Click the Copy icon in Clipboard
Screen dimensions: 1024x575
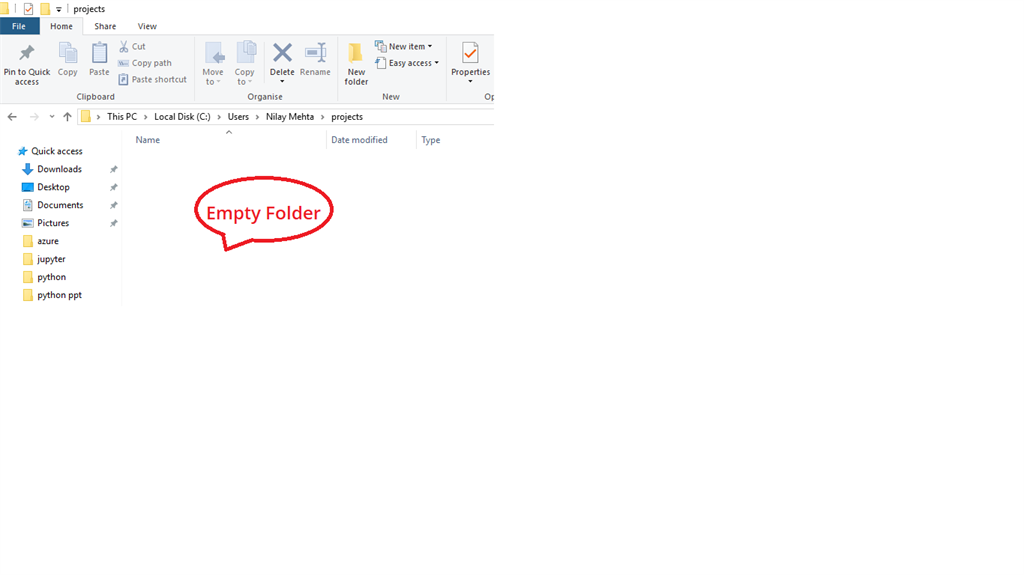pyautogui.click(x=67, y=53)
